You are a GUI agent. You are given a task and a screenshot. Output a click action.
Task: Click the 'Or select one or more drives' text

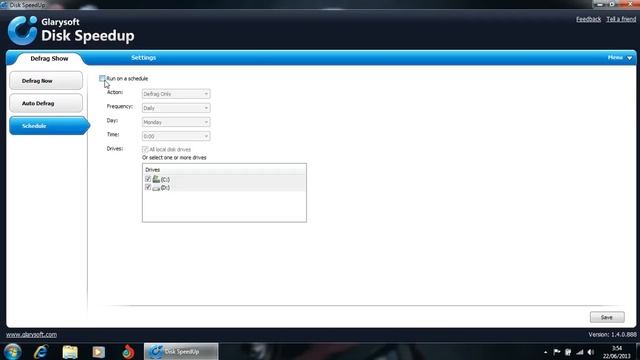point(174,158)
